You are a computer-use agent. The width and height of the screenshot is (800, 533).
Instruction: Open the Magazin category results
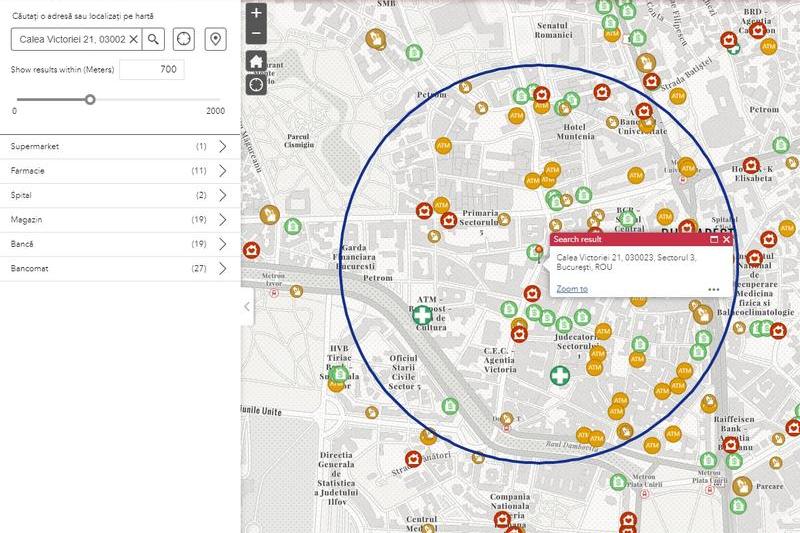(x=222, y=220)
